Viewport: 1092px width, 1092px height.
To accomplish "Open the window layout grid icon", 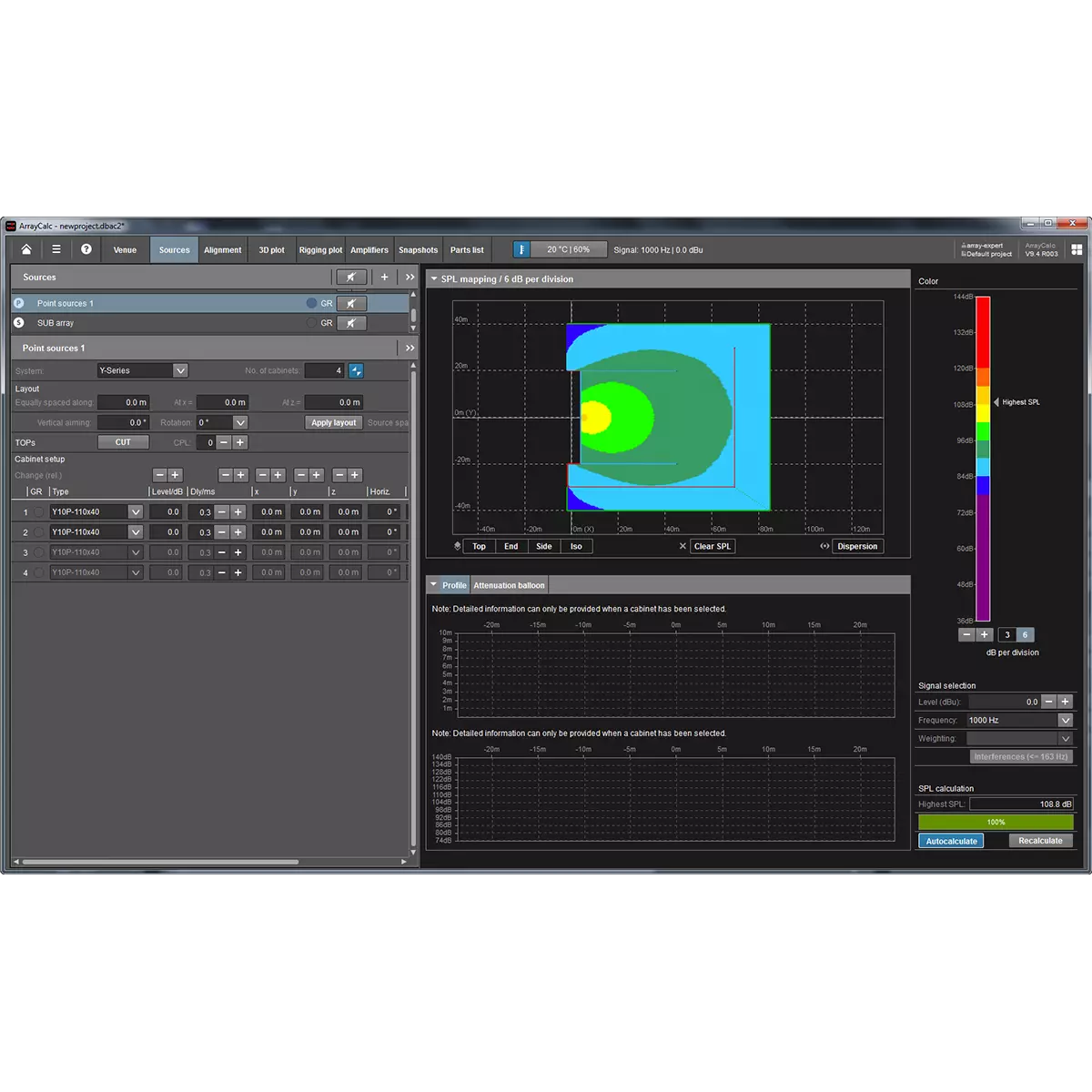I will (1077, 249).
